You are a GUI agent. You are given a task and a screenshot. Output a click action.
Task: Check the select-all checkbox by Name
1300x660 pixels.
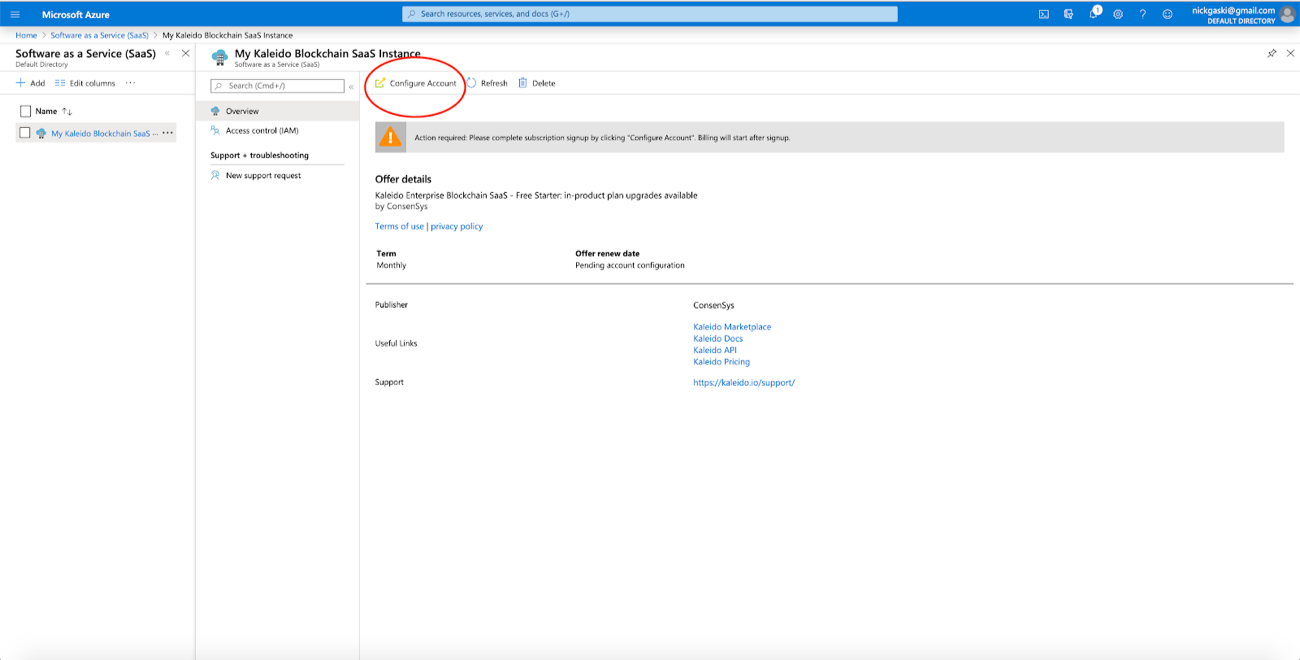coord(26,111)
